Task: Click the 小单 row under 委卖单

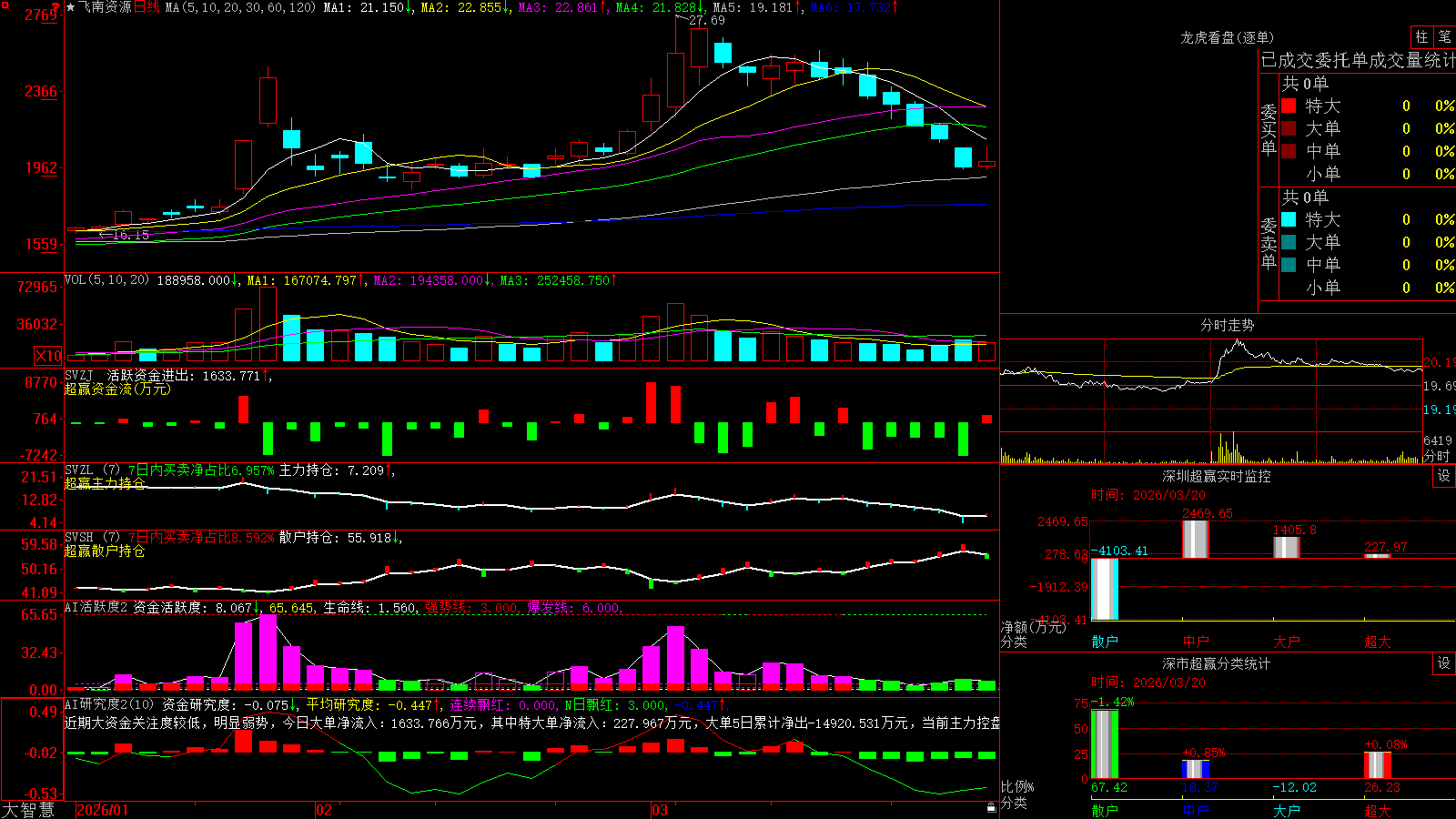Action: pyautogui.click(x=1368, y=288)
